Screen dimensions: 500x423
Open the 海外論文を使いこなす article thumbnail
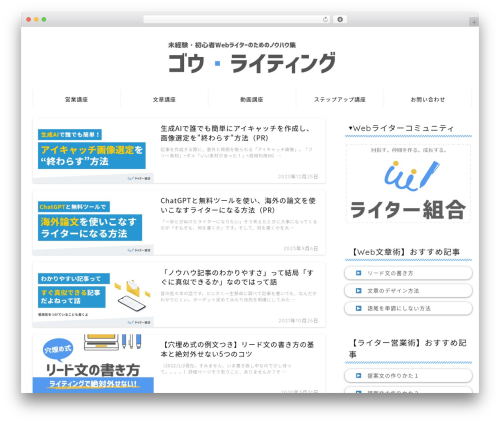click(x=93, y=223)
